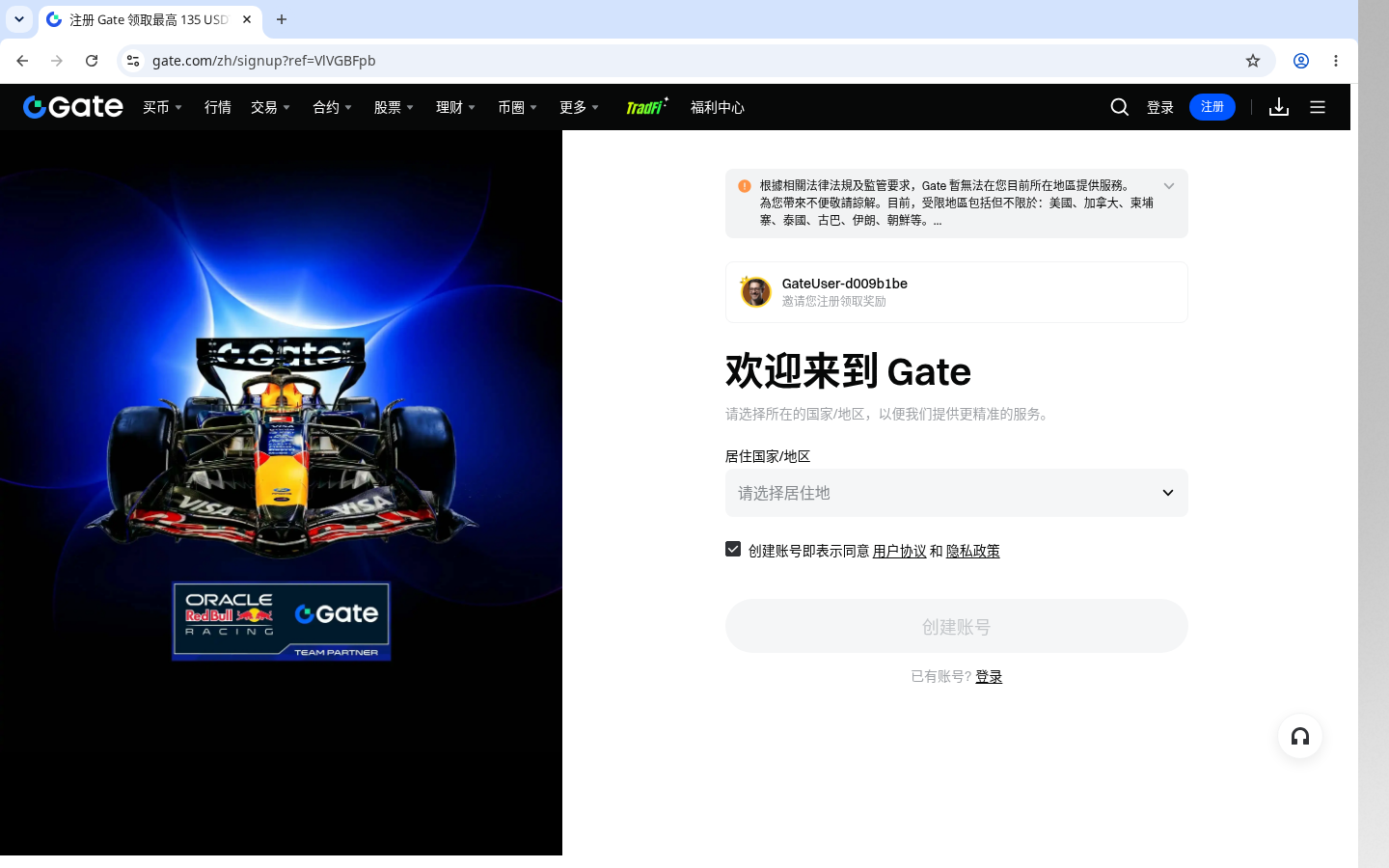Click the TradFi logo in the navigation
This screenshot has height=868, width=1389.
(646, 107)
